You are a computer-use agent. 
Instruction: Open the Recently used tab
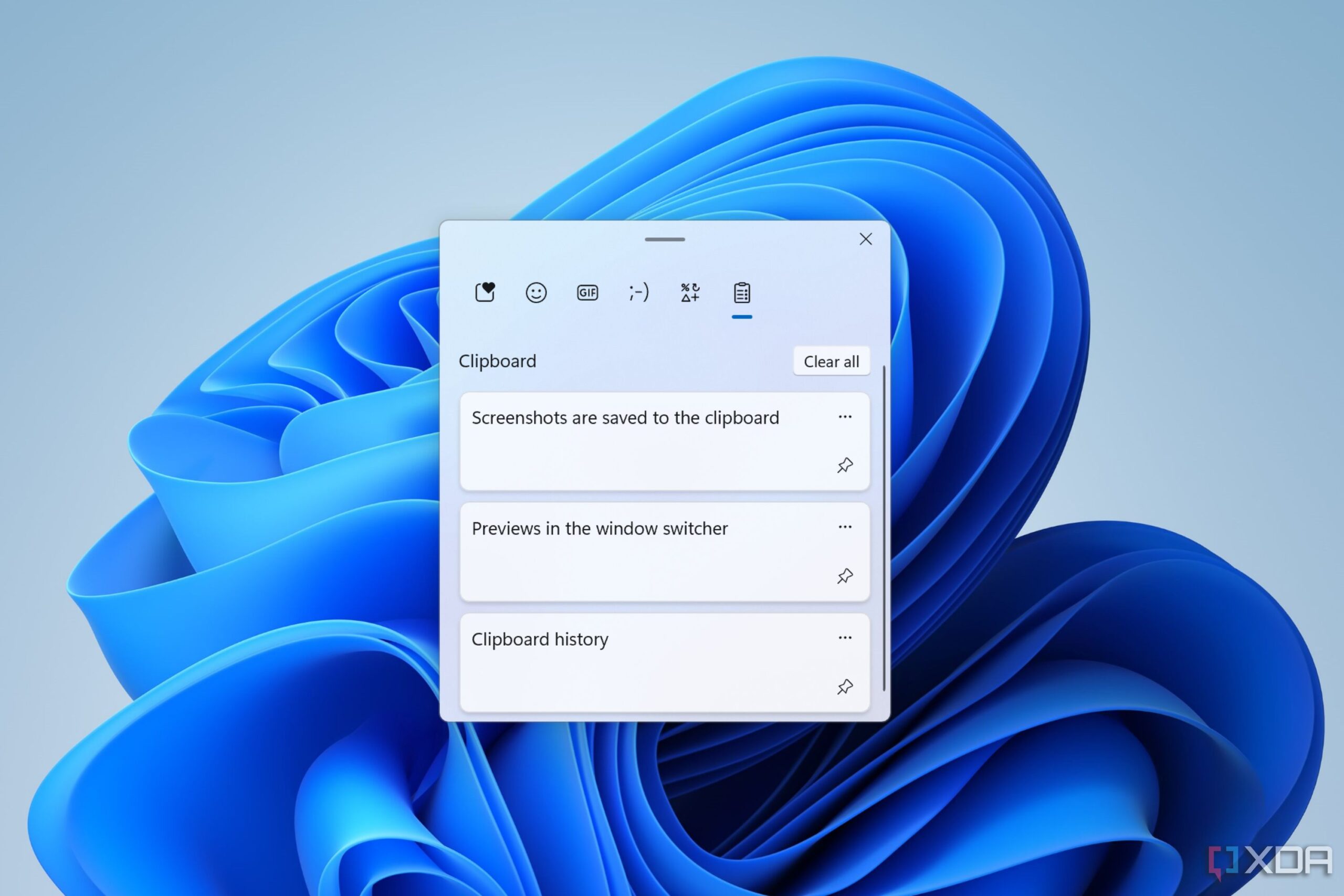click(486, 293)
